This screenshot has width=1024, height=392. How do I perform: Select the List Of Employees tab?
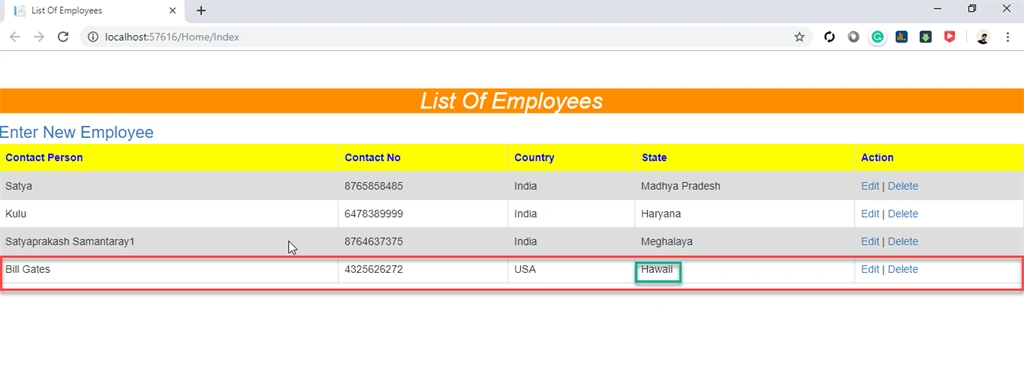tap(94, 11)
